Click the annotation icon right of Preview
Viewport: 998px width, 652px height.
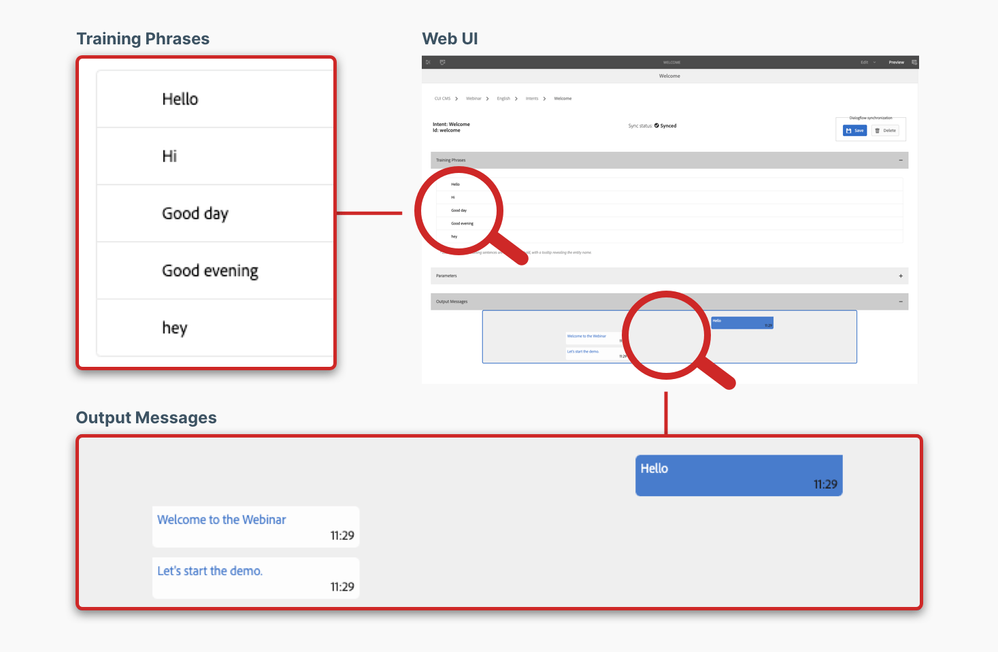tap(914, 62)
